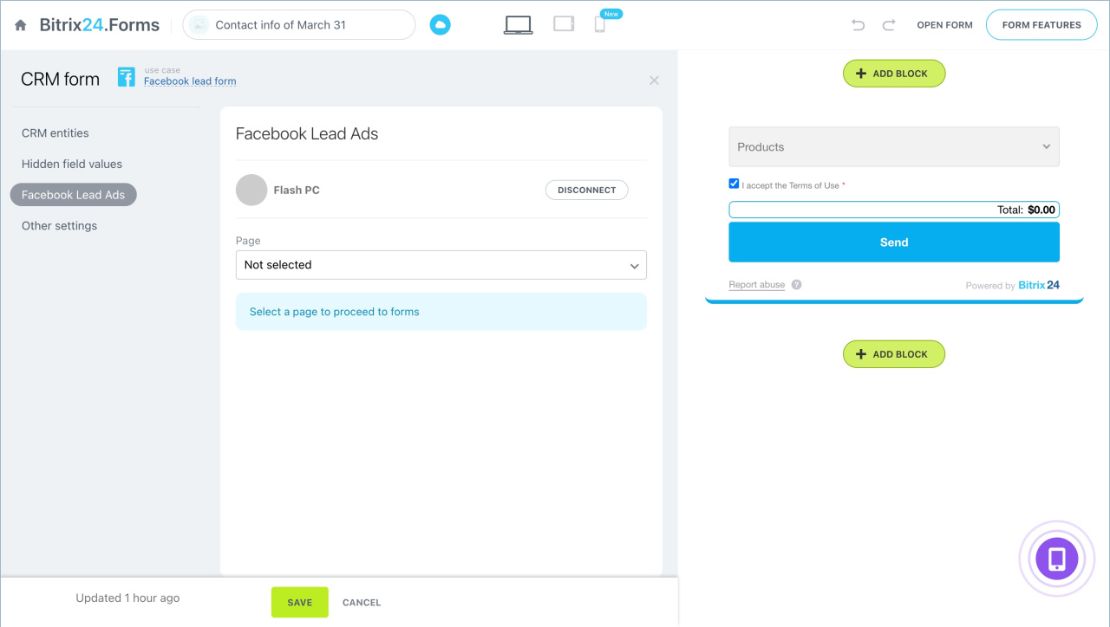Click the blue cloud publish icon
Image resolution: width=1110 pixels, height=627 pixels.
[440, 25]
